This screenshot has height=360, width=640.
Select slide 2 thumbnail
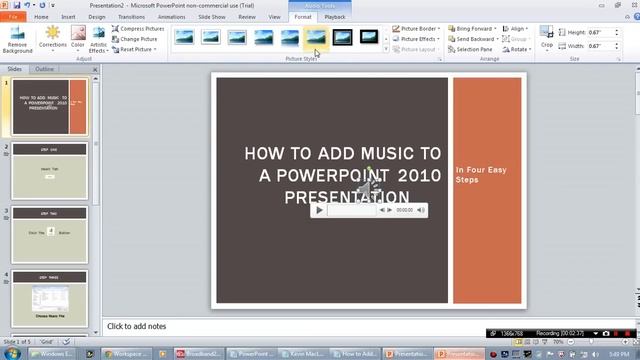pos(49,171)
